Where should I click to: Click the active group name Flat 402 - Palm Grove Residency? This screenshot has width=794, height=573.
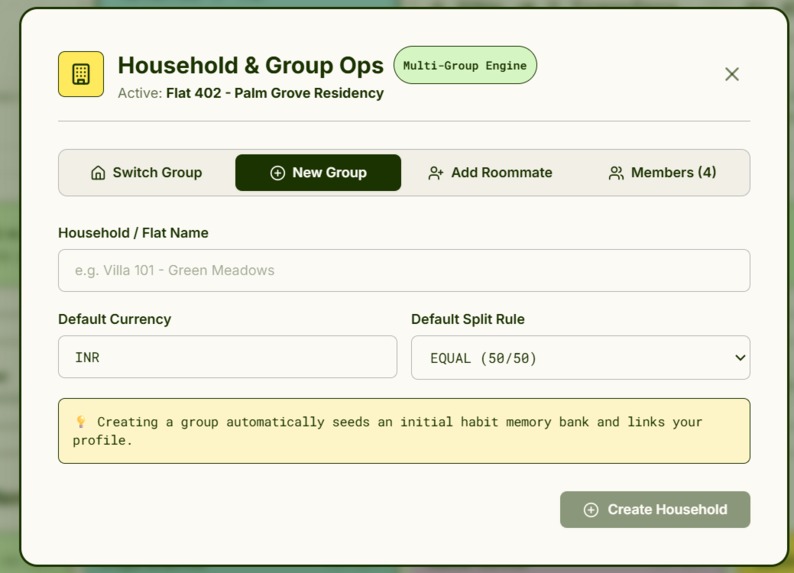(275, 93)
